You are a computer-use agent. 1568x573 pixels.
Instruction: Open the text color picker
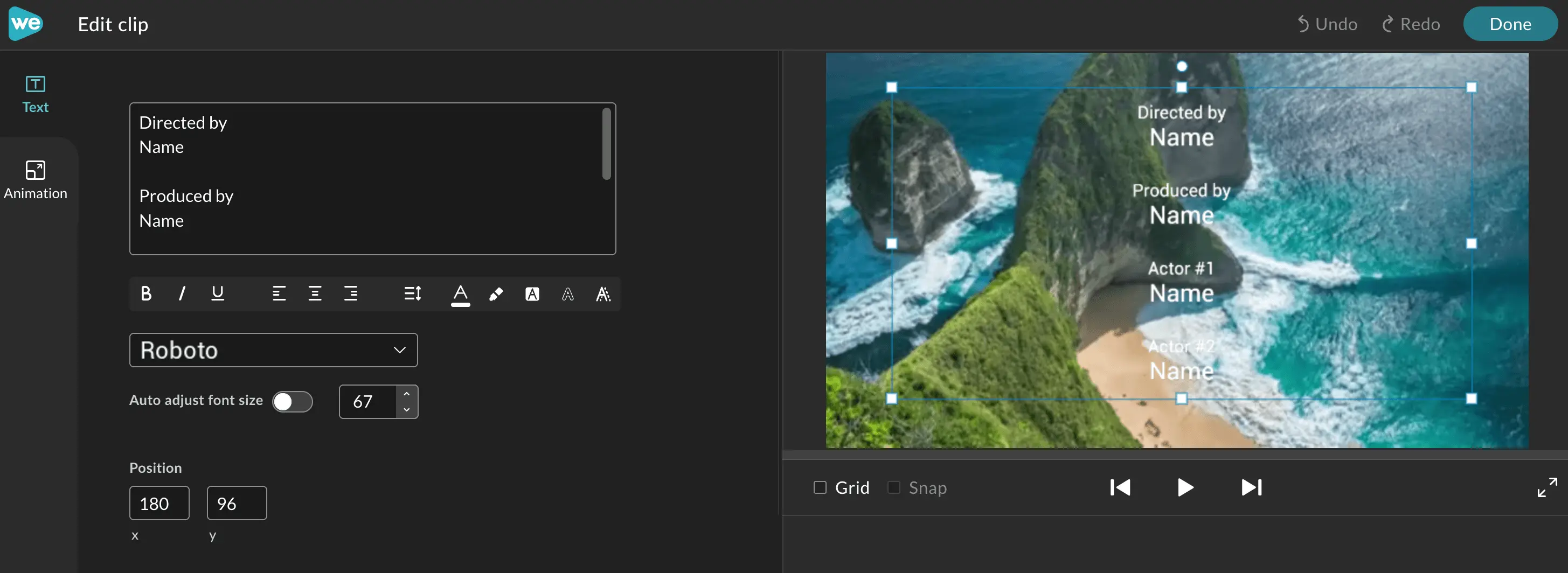click(x=461, y=295)
